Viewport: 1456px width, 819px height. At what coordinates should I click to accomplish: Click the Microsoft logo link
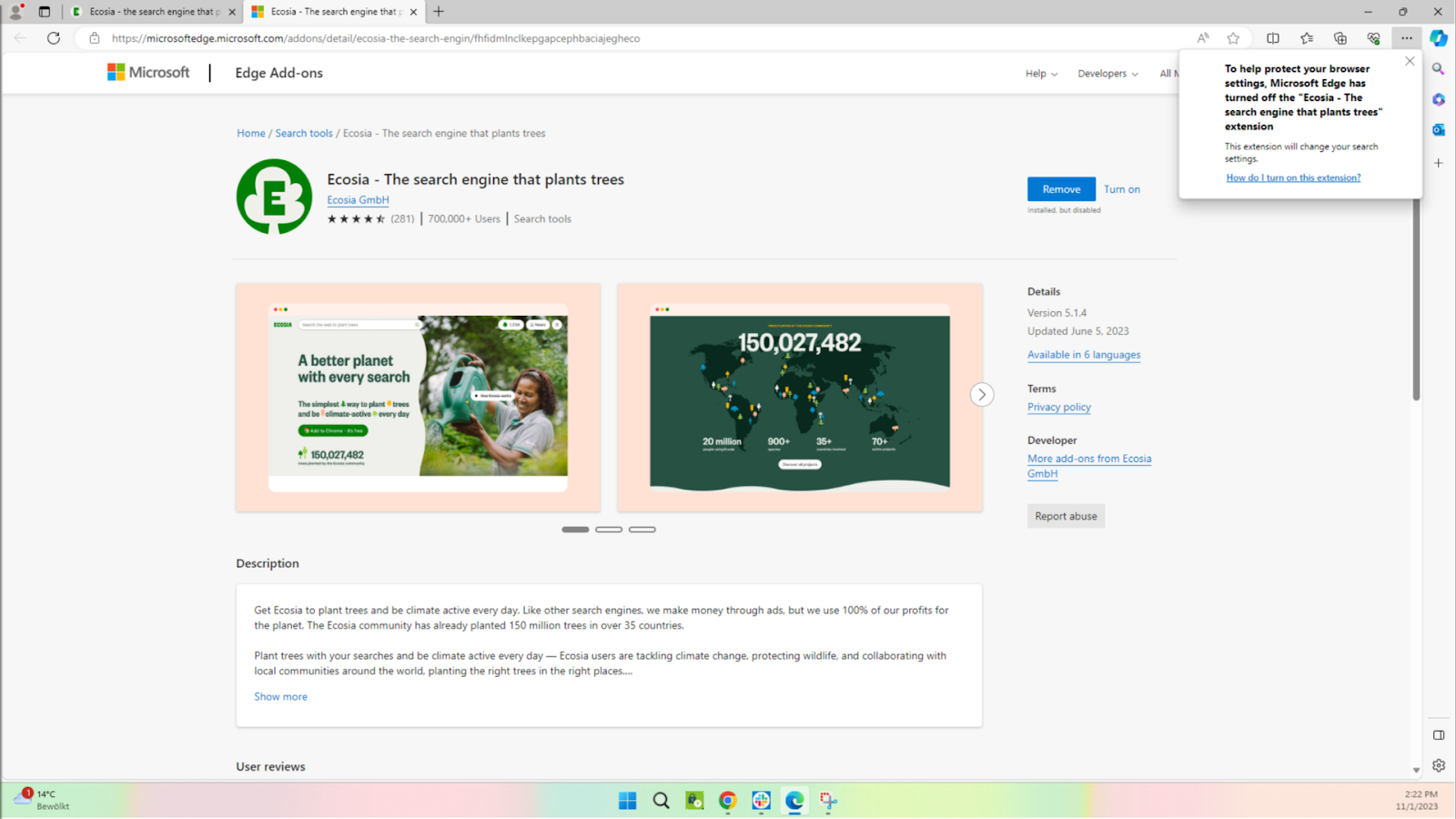click(x=148, y=73)
